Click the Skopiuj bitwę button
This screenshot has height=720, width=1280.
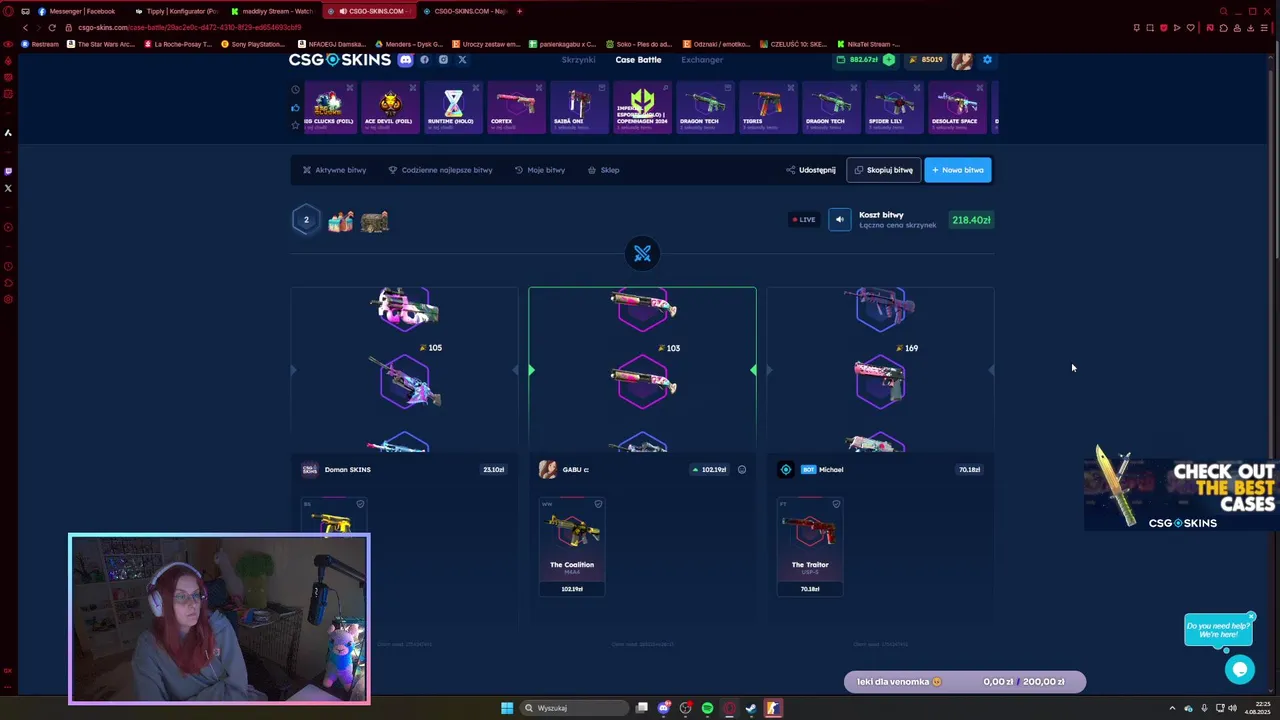(883, 170)
